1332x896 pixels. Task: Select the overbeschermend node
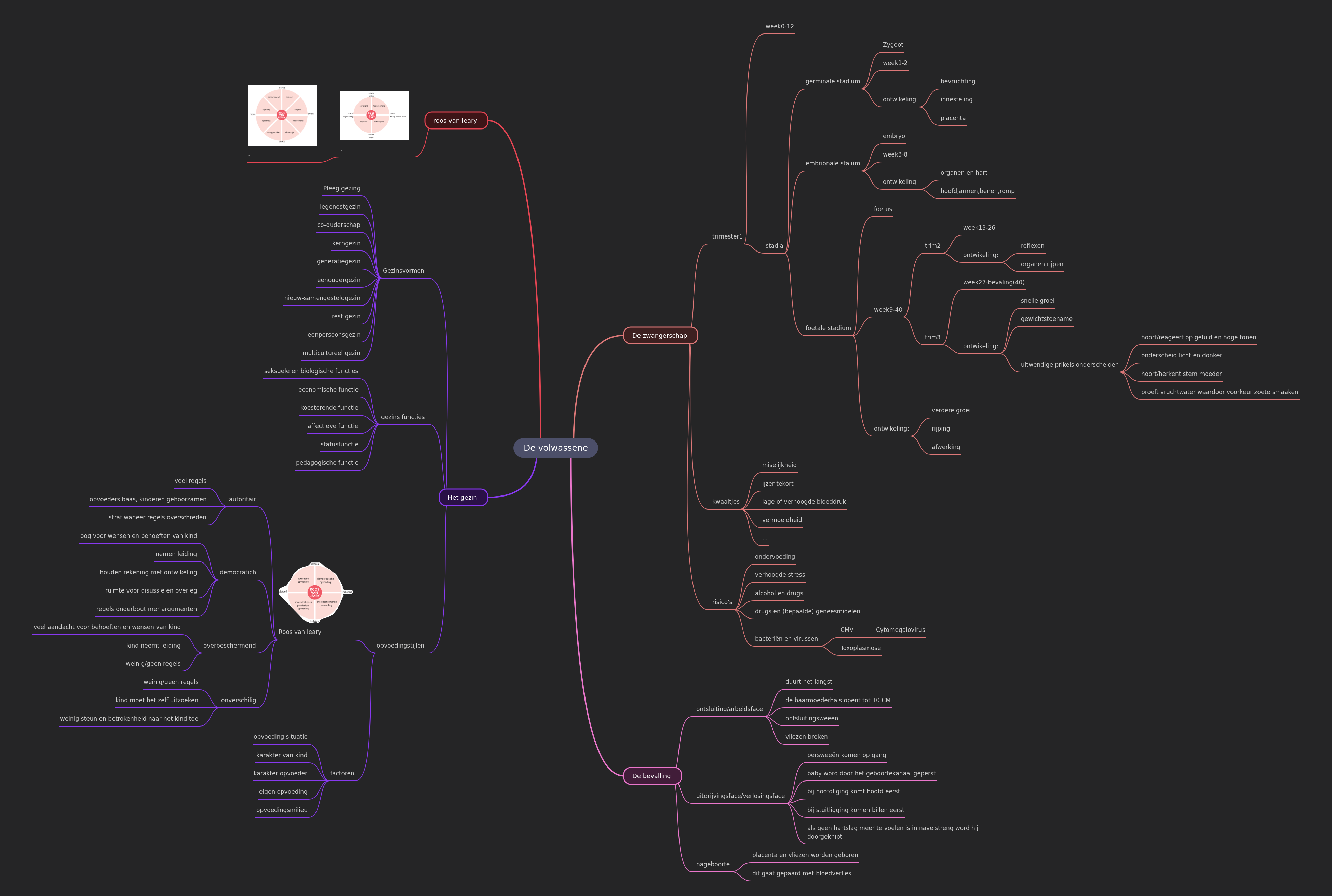230,646
